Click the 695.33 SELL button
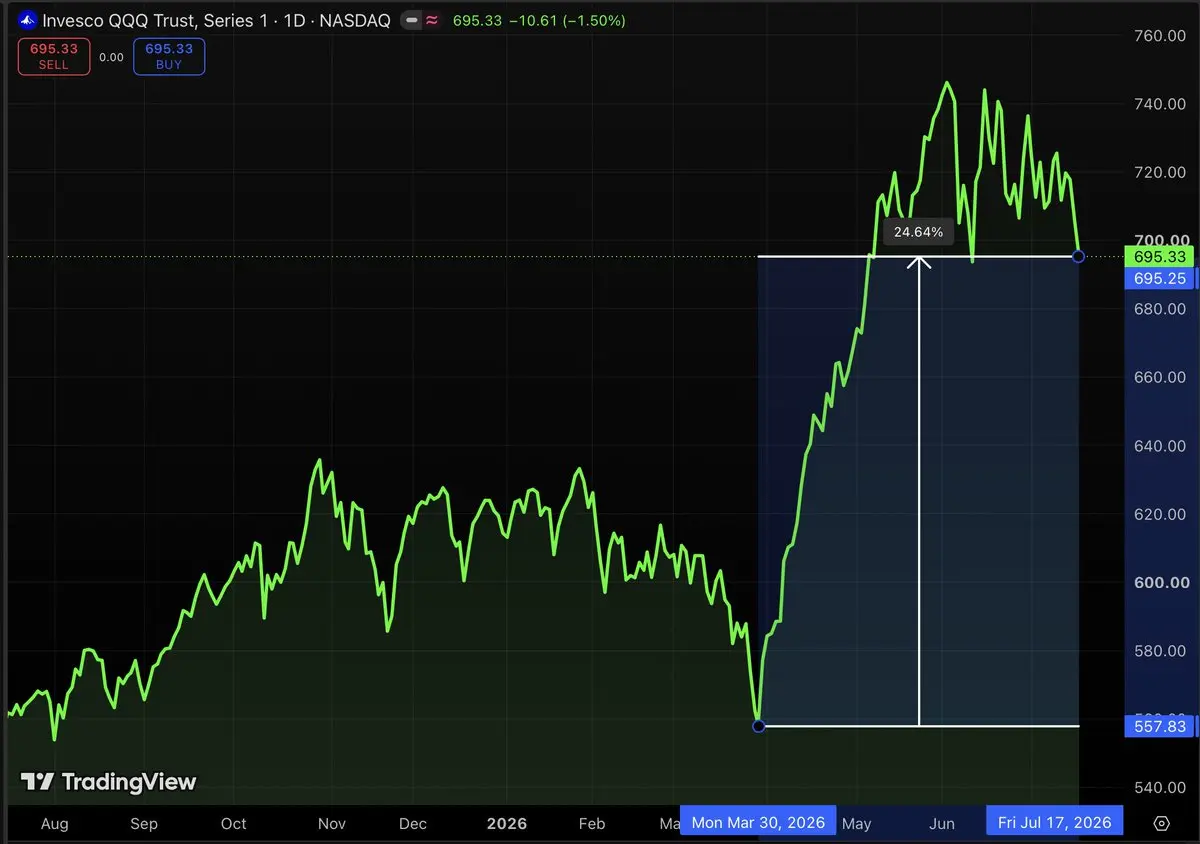 54,56
